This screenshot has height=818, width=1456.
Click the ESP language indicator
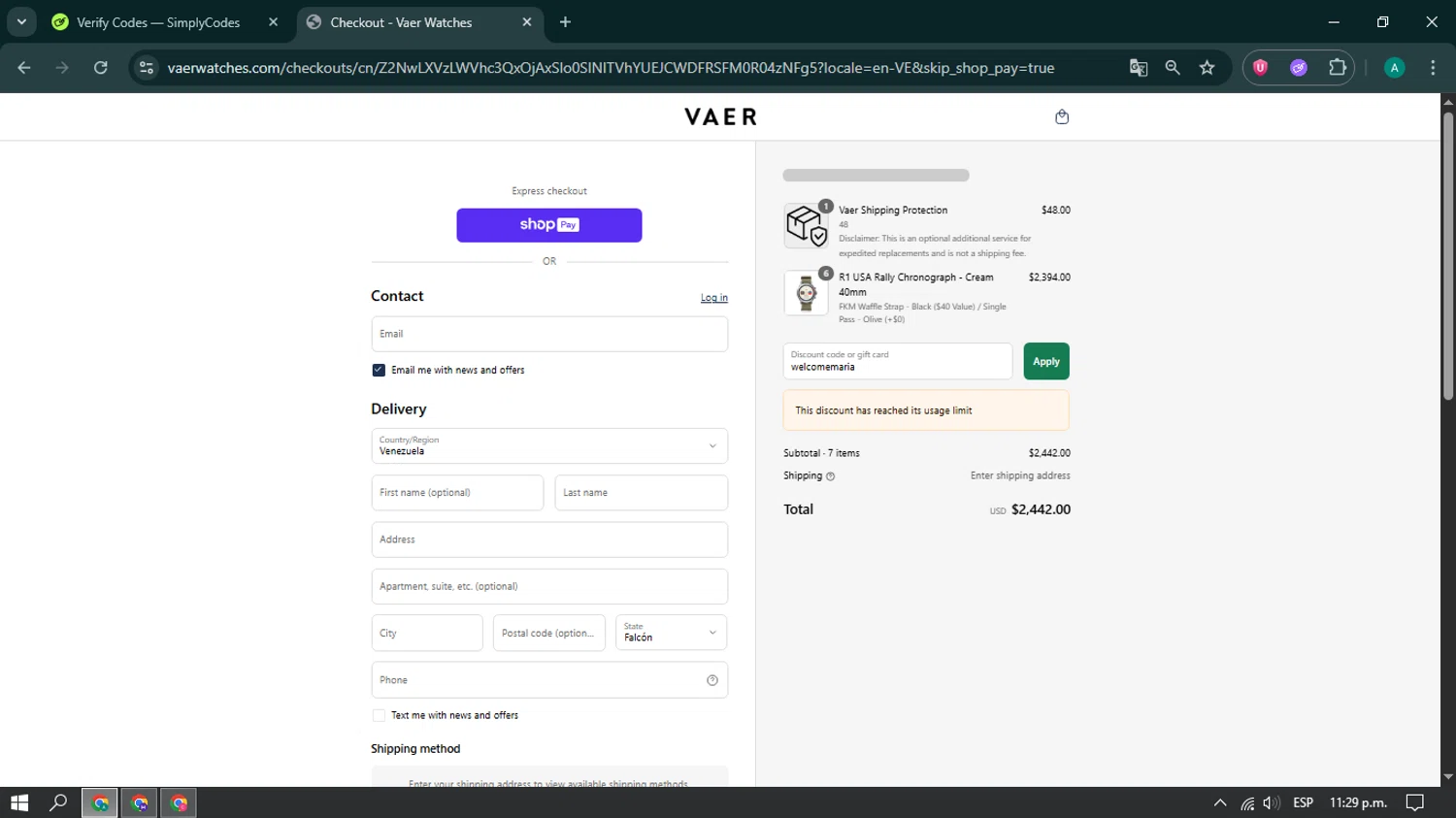click(x=1304, y=802)
